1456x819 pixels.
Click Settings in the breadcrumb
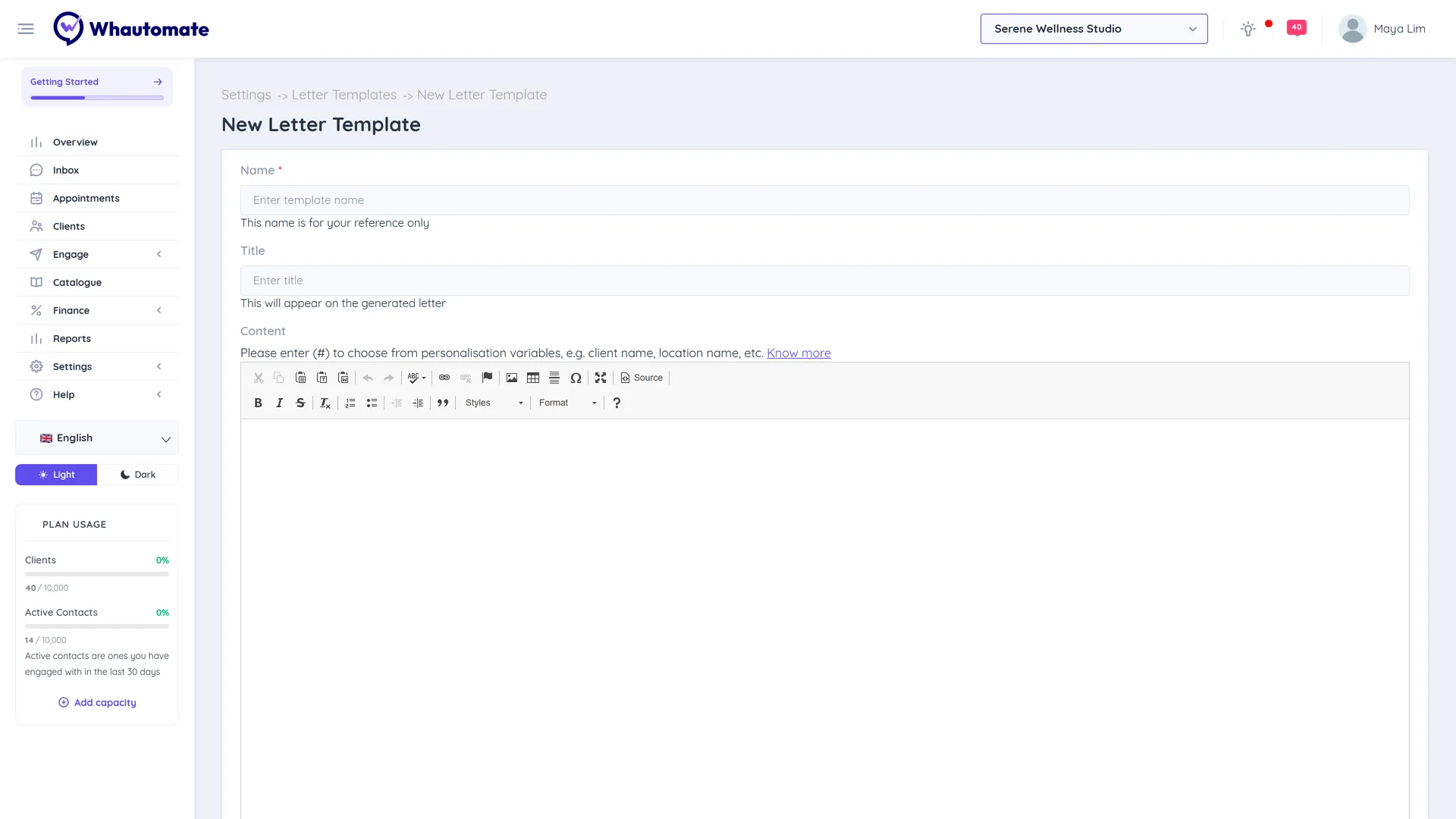coord(246,95)
